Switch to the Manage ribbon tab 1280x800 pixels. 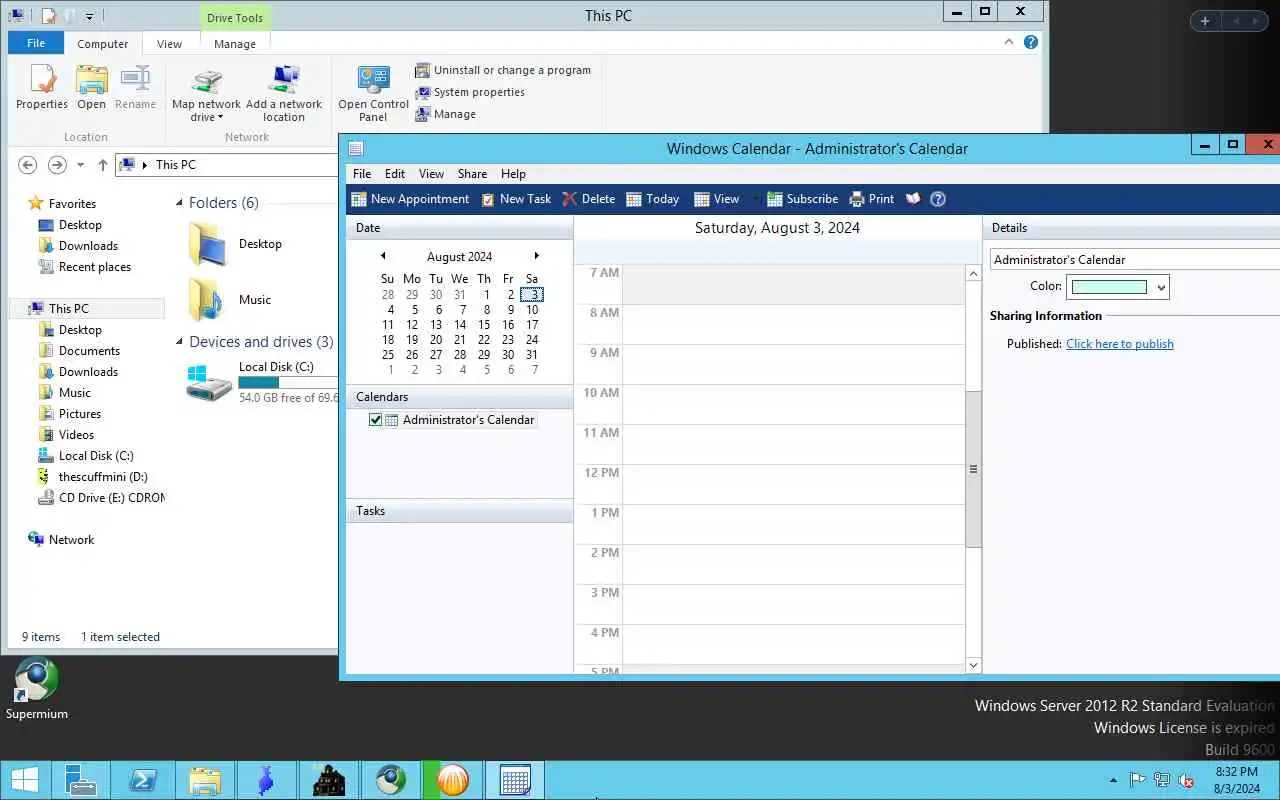coord(235,43)
